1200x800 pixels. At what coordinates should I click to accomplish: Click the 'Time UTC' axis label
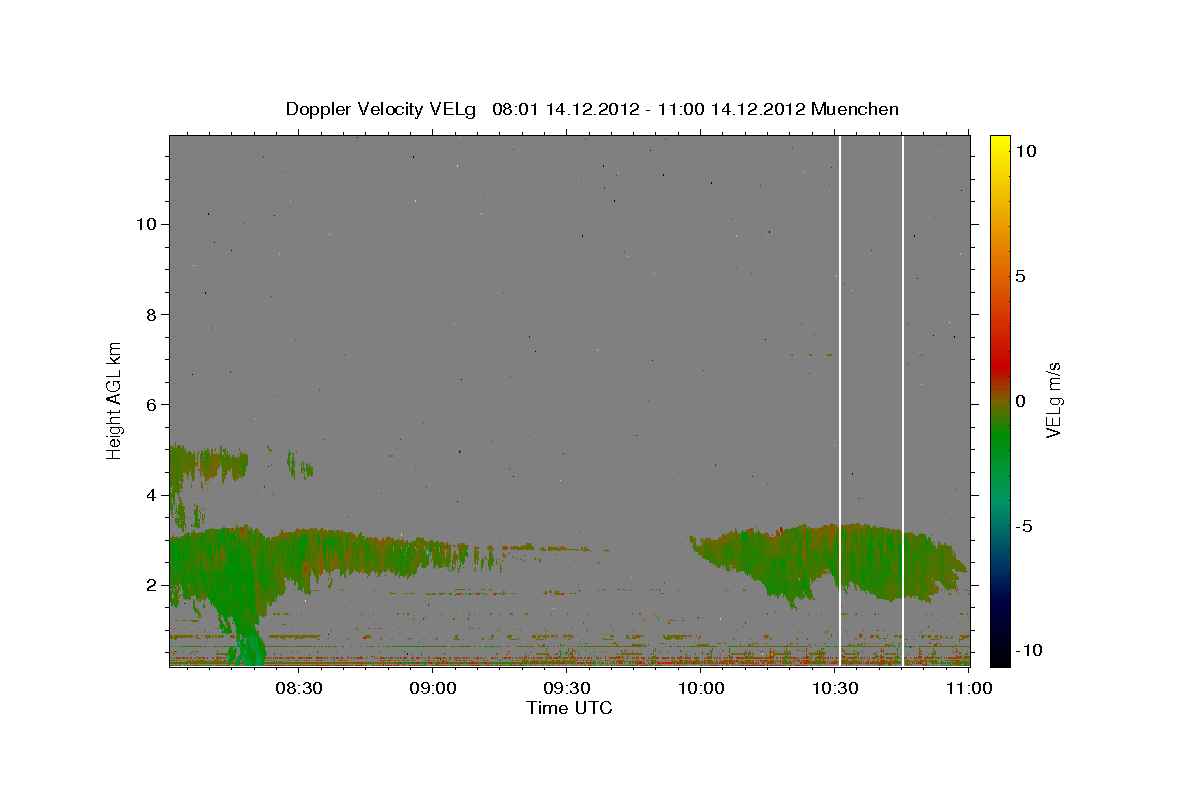coord(569,708)
